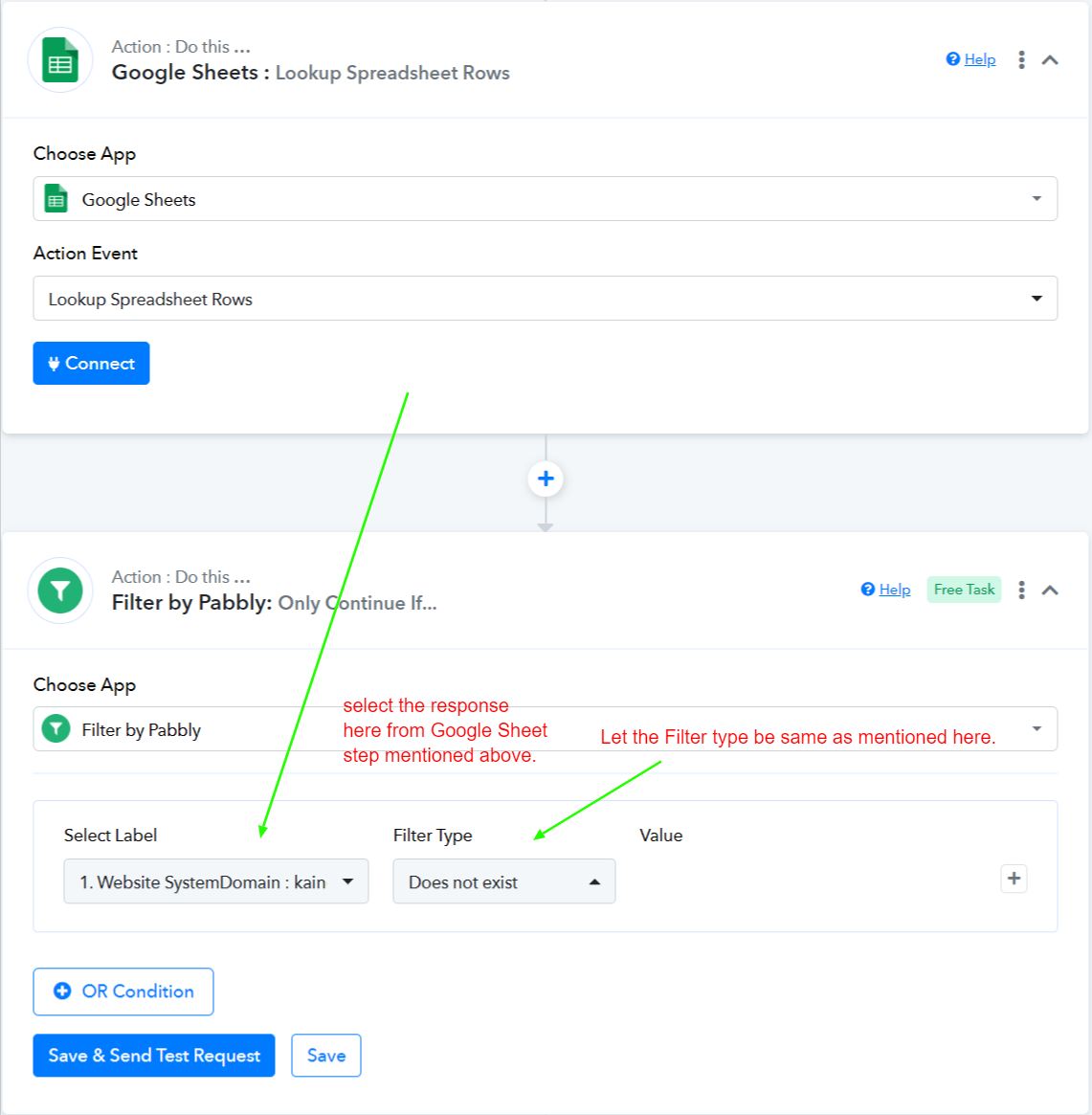Click the Google Sheets : Lookup Spreadsheet Rows title
This screenshot has height=1115, width=1092.
(x=311, y=73)
